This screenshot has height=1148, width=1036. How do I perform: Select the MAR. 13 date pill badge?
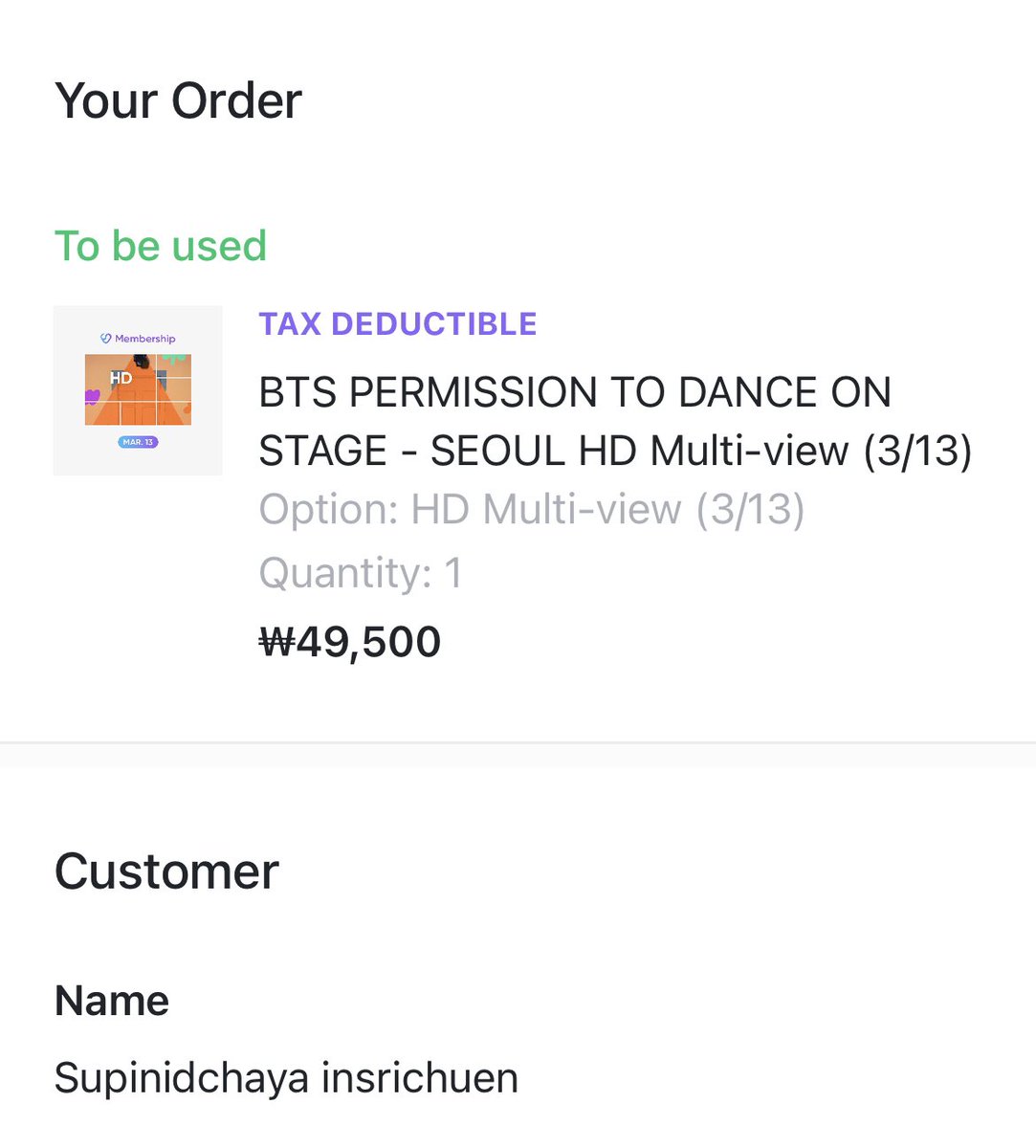(x=138, y=442)
